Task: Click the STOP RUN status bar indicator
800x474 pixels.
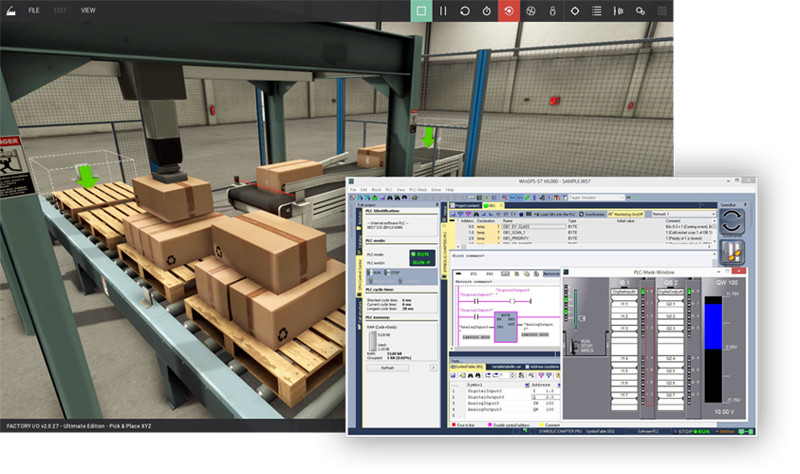Action: coord(693,432)
